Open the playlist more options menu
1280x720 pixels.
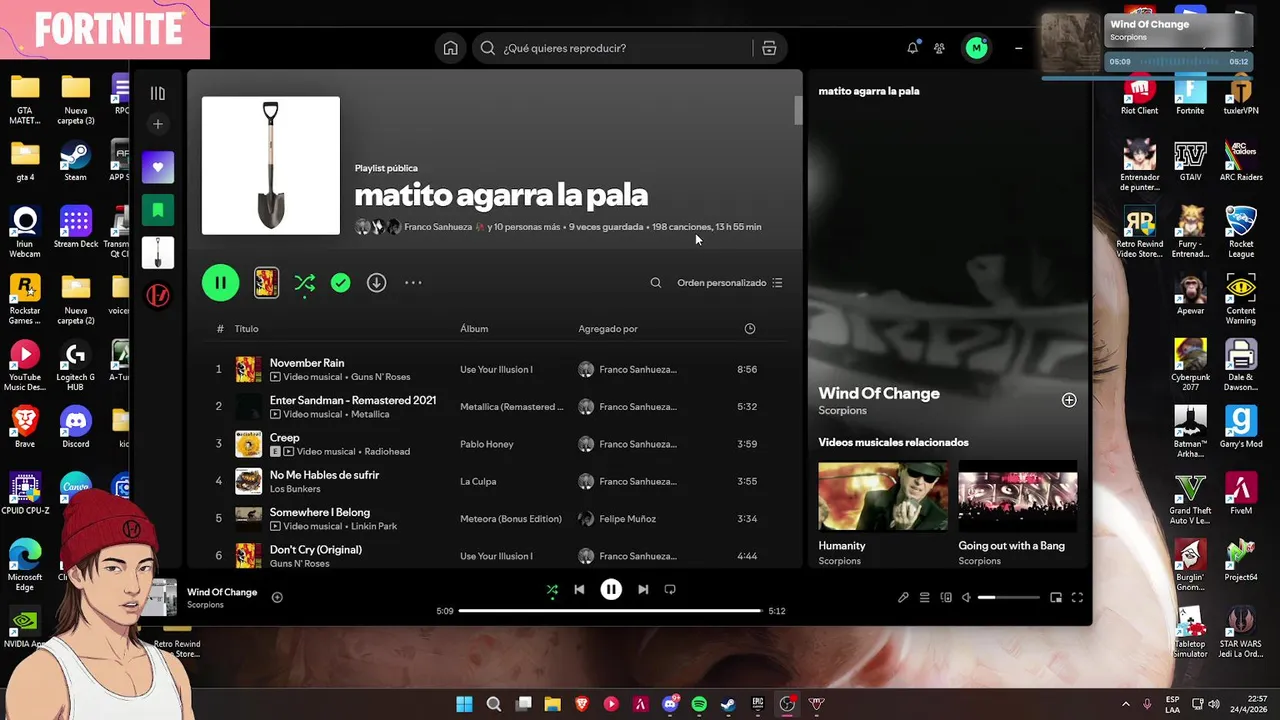413,283
